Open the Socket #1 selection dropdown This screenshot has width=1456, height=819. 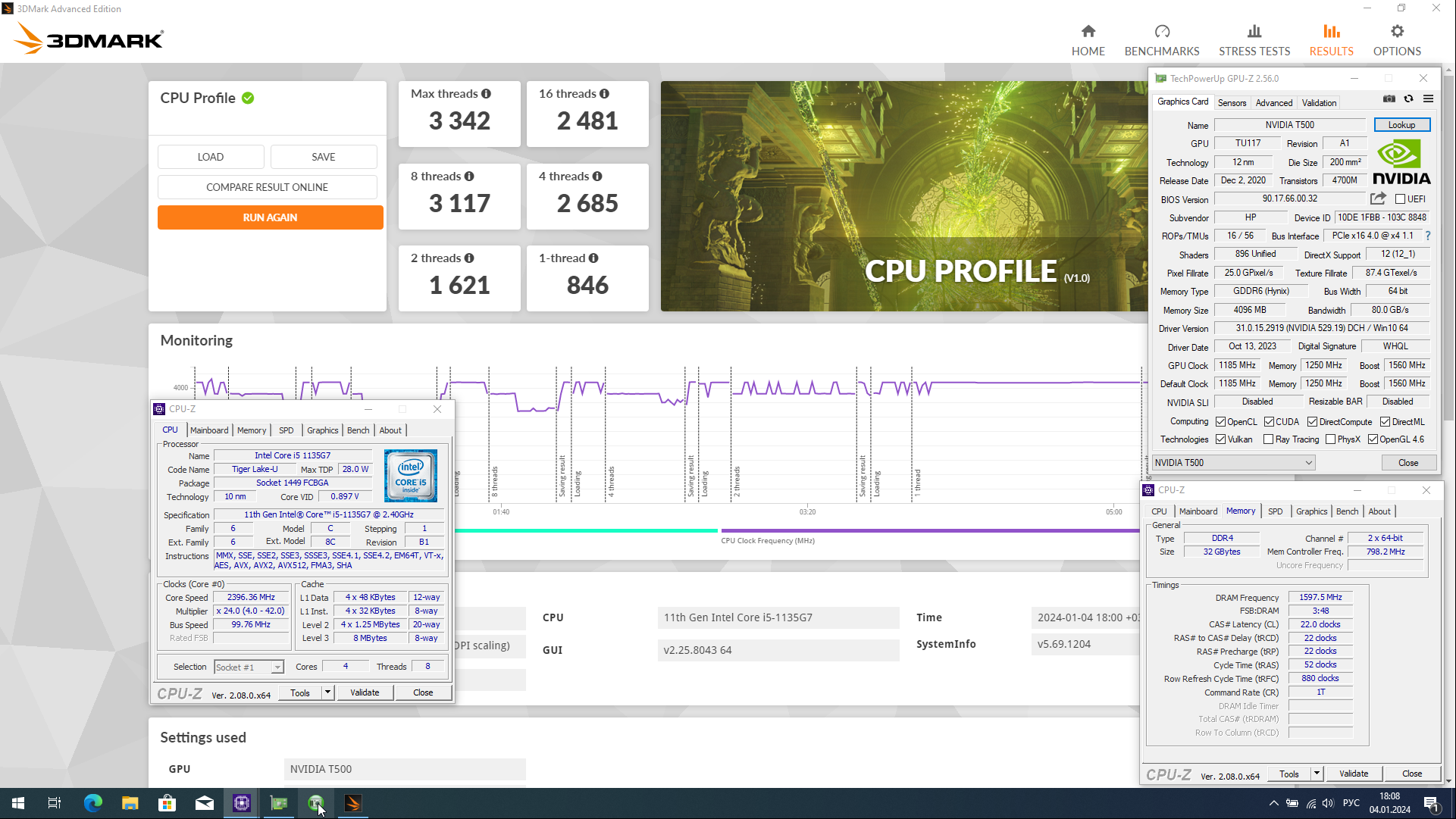[249, 667]
